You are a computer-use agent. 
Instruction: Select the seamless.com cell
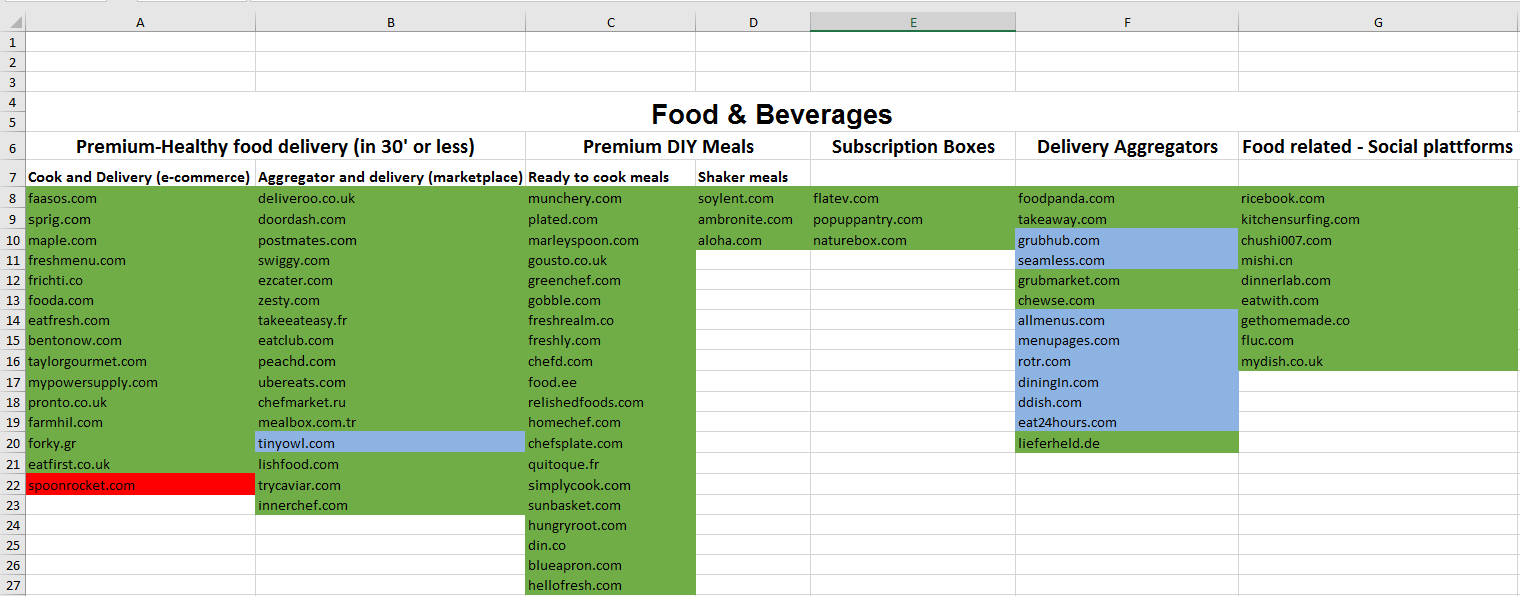[1127, 260]
